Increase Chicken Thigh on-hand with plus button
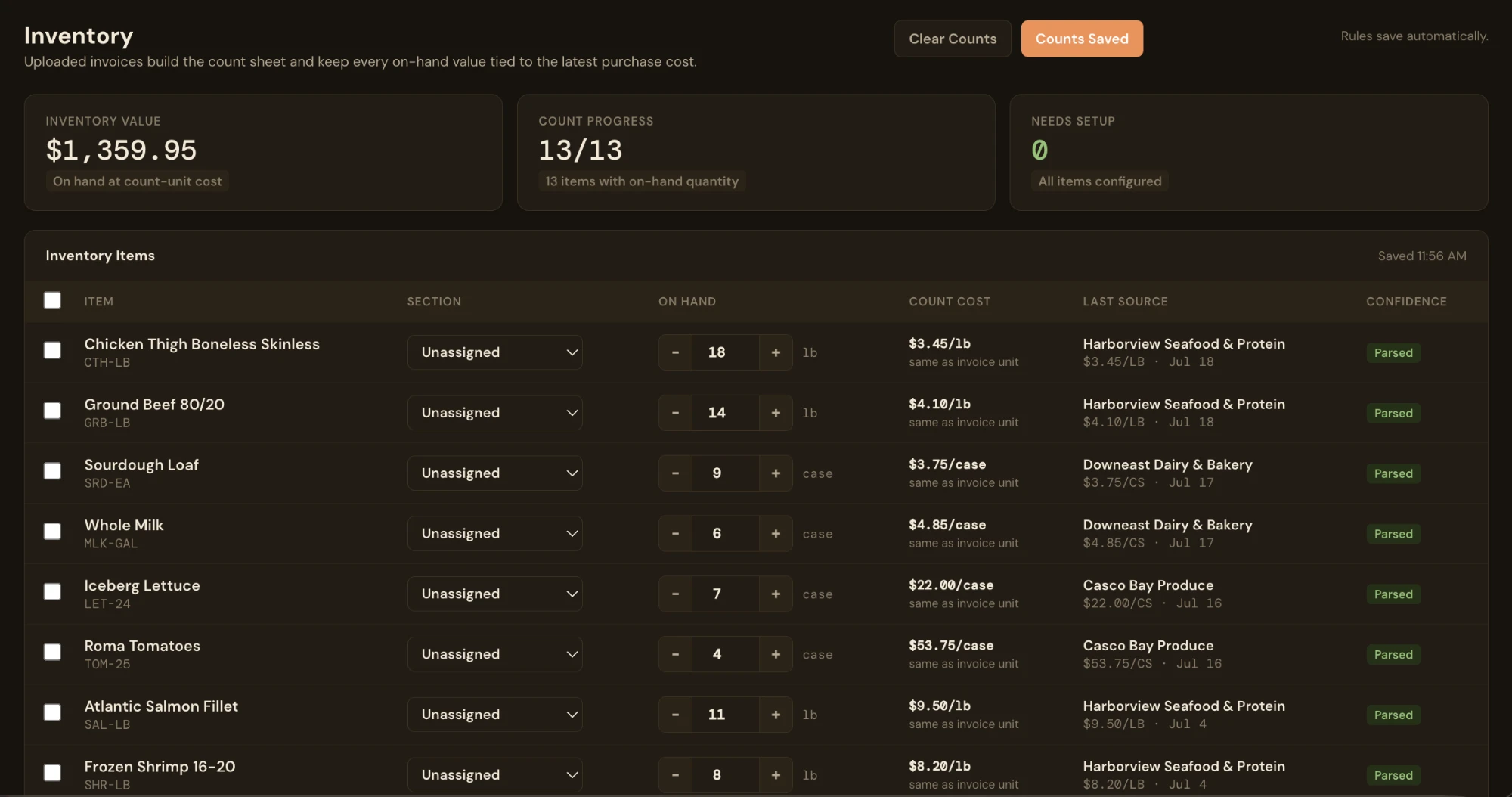Screen dimensions: 1512x797 click(776, 352)
